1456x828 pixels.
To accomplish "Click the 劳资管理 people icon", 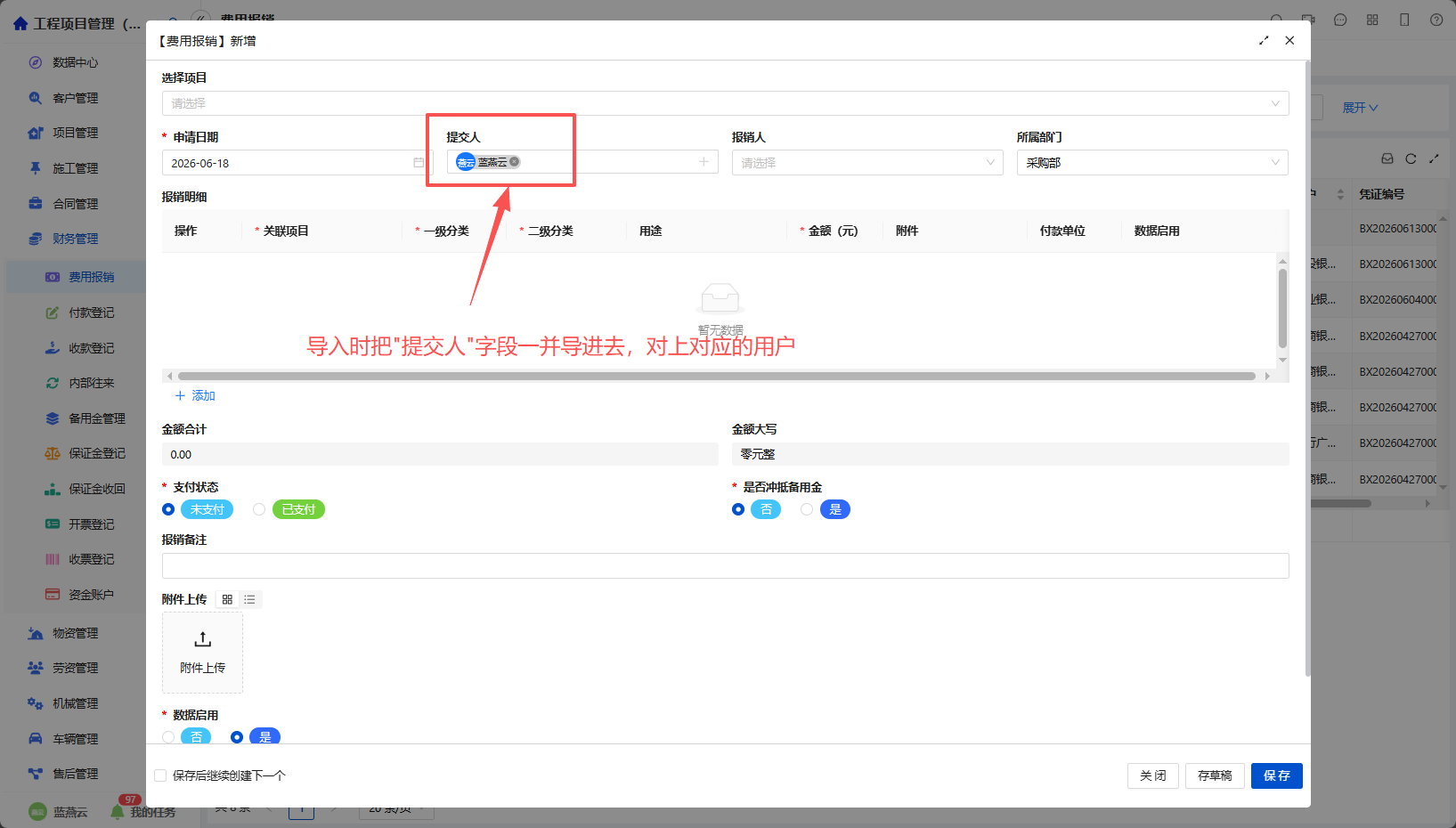I will pos(36,668).
